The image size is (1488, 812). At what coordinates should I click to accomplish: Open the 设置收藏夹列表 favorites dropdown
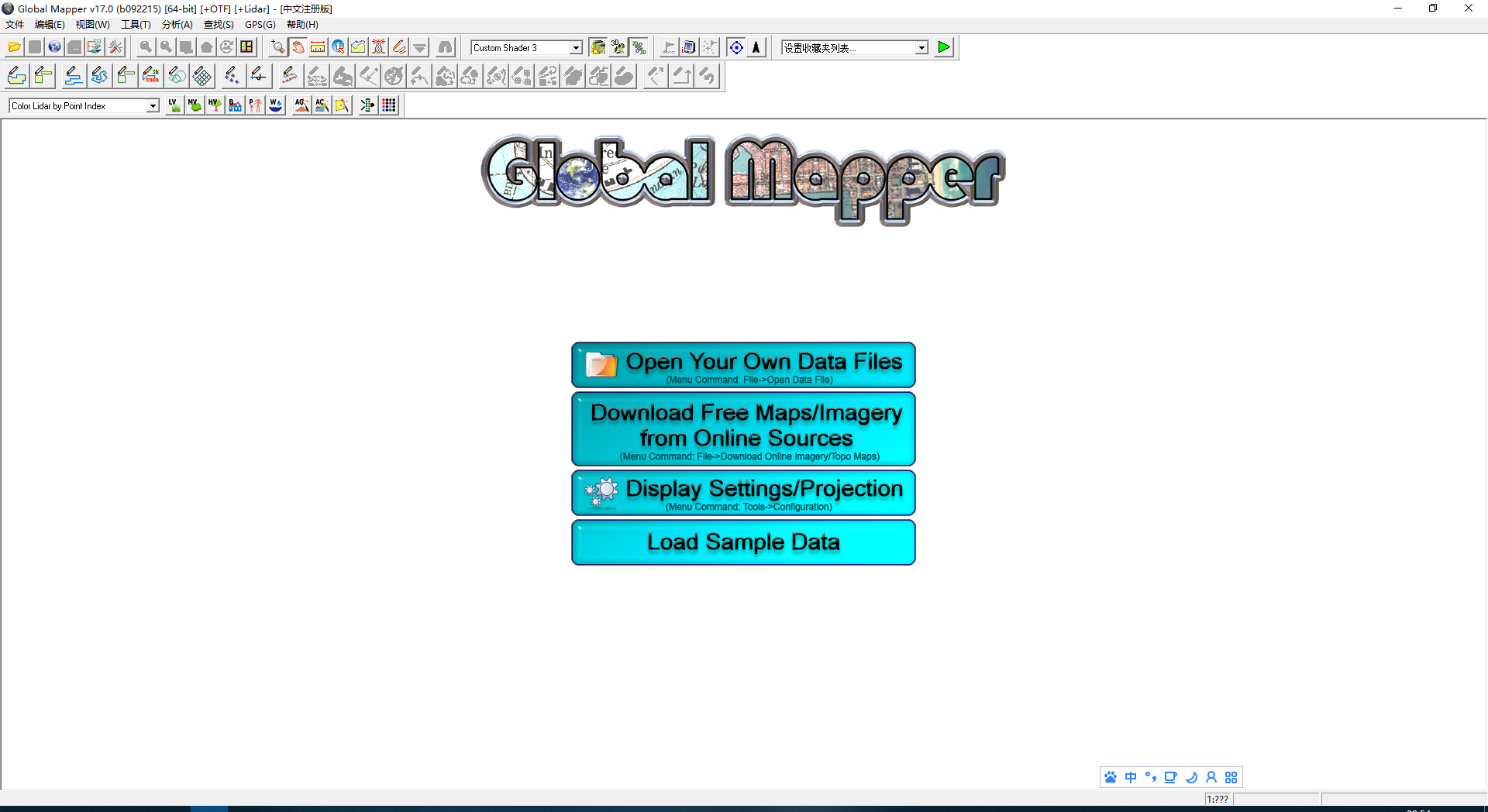coord(921,48)
